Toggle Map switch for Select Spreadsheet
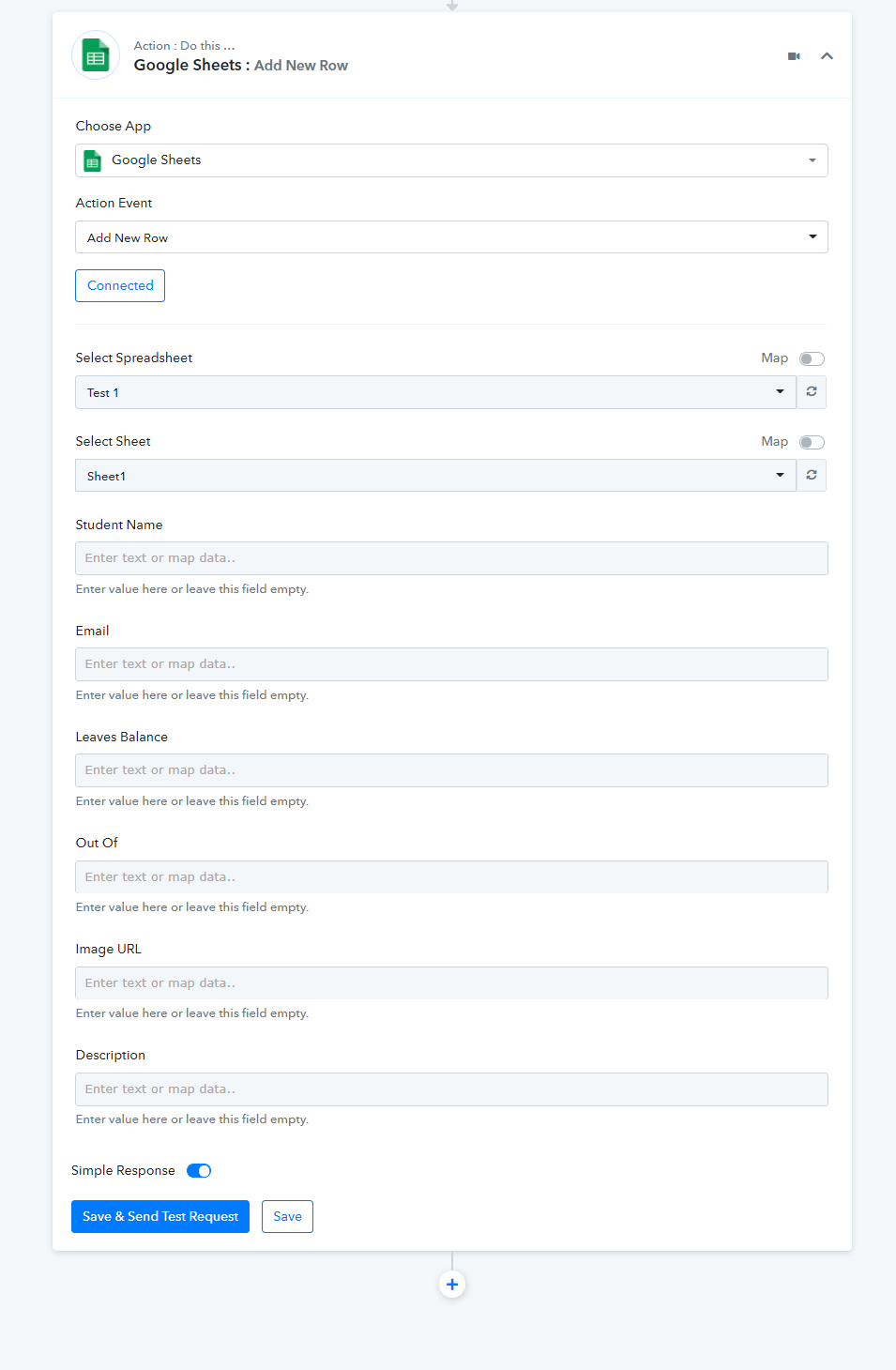The height and width of the screenshot is (1370, 896). tap(812, 358)
